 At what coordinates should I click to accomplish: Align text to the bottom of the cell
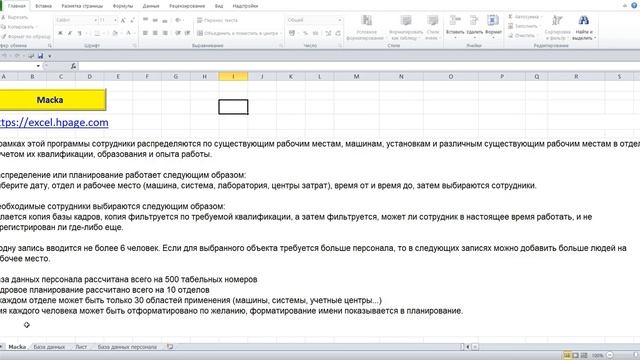coord(165,20)
